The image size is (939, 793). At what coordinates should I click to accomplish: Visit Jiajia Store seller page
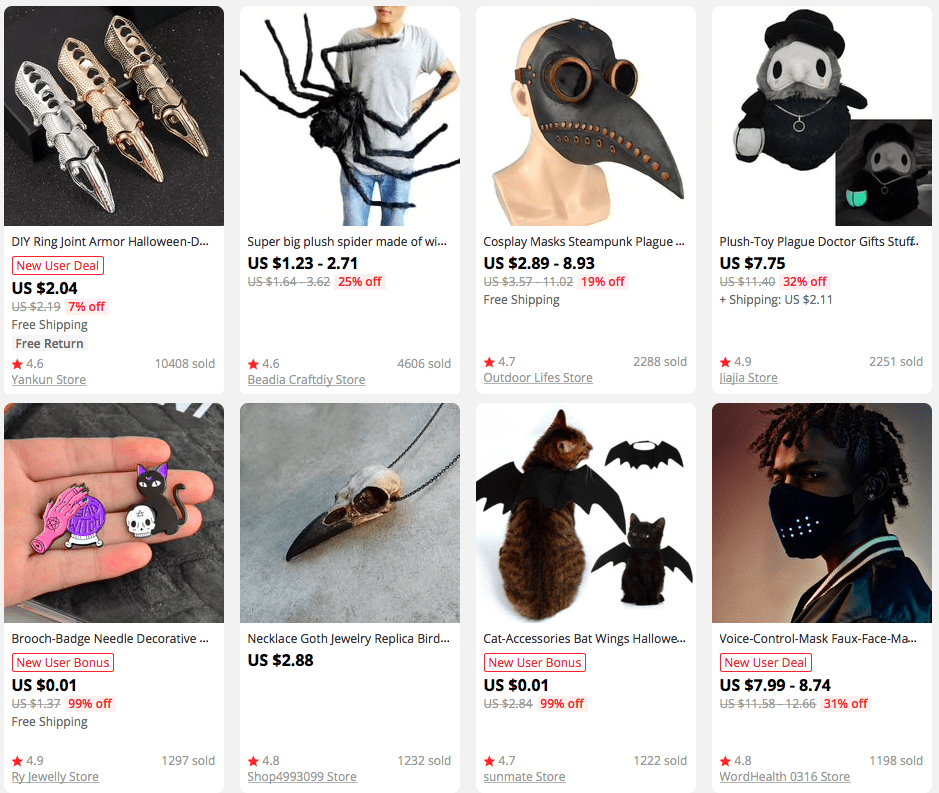[x=748, y=378]
